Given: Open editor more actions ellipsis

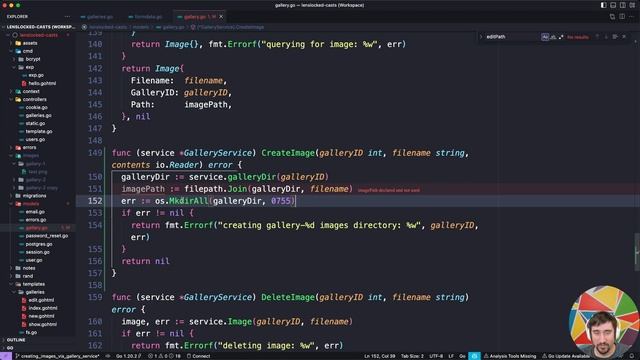Looking at the screenshot, I should (x=632, y=17).
